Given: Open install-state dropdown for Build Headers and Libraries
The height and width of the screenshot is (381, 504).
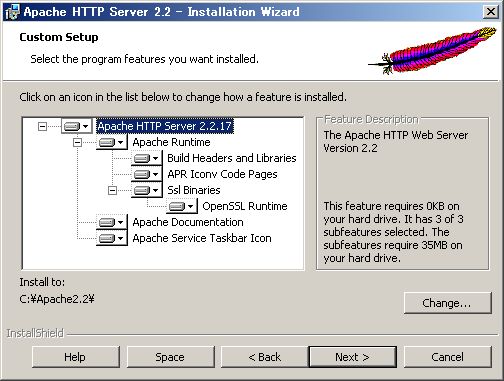Looking at the screenshot, I should (x=147, y=158).
